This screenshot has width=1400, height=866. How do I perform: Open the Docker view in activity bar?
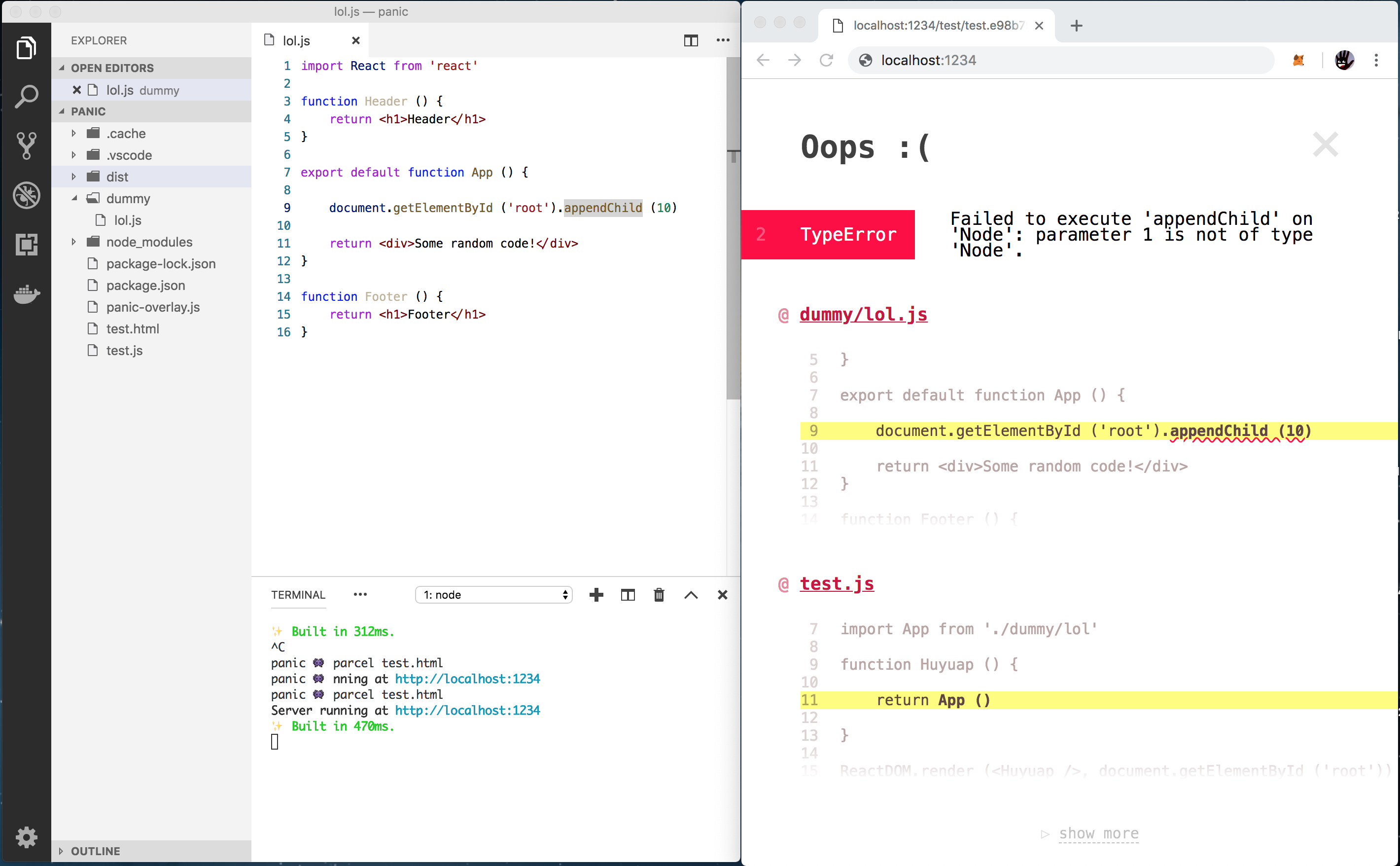coord(26,294)
